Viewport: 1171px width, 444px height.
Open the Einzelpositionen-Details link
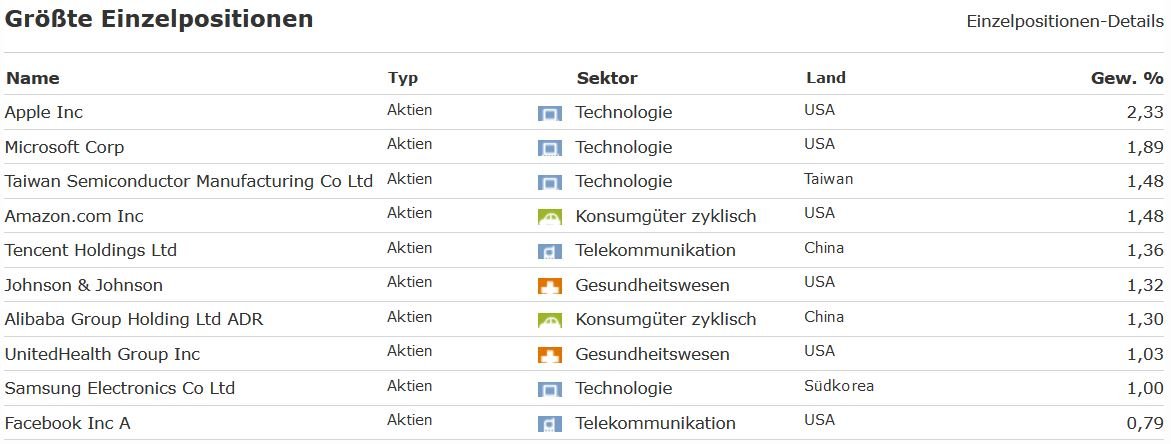[1065, 21]
